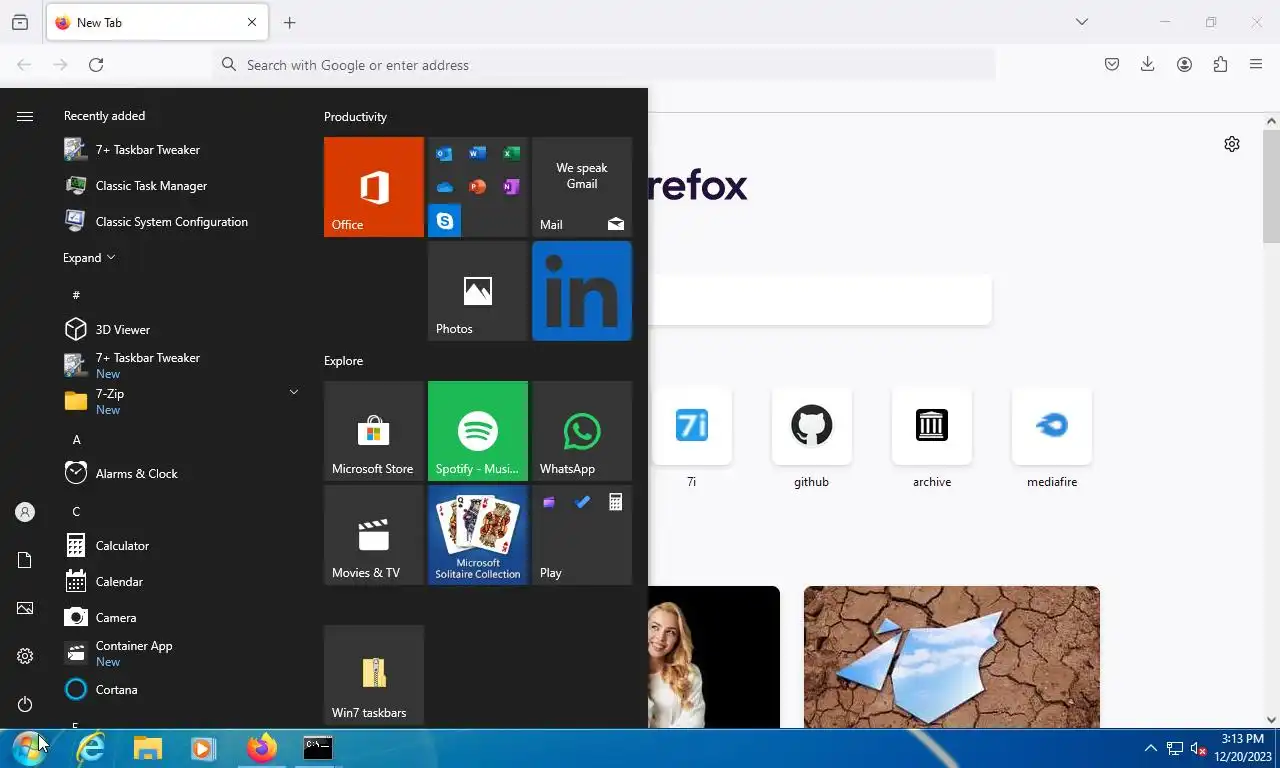Open Firefox extensions menu
The height and width of the screenshot is (768, 1280).
click(1220, 64)
